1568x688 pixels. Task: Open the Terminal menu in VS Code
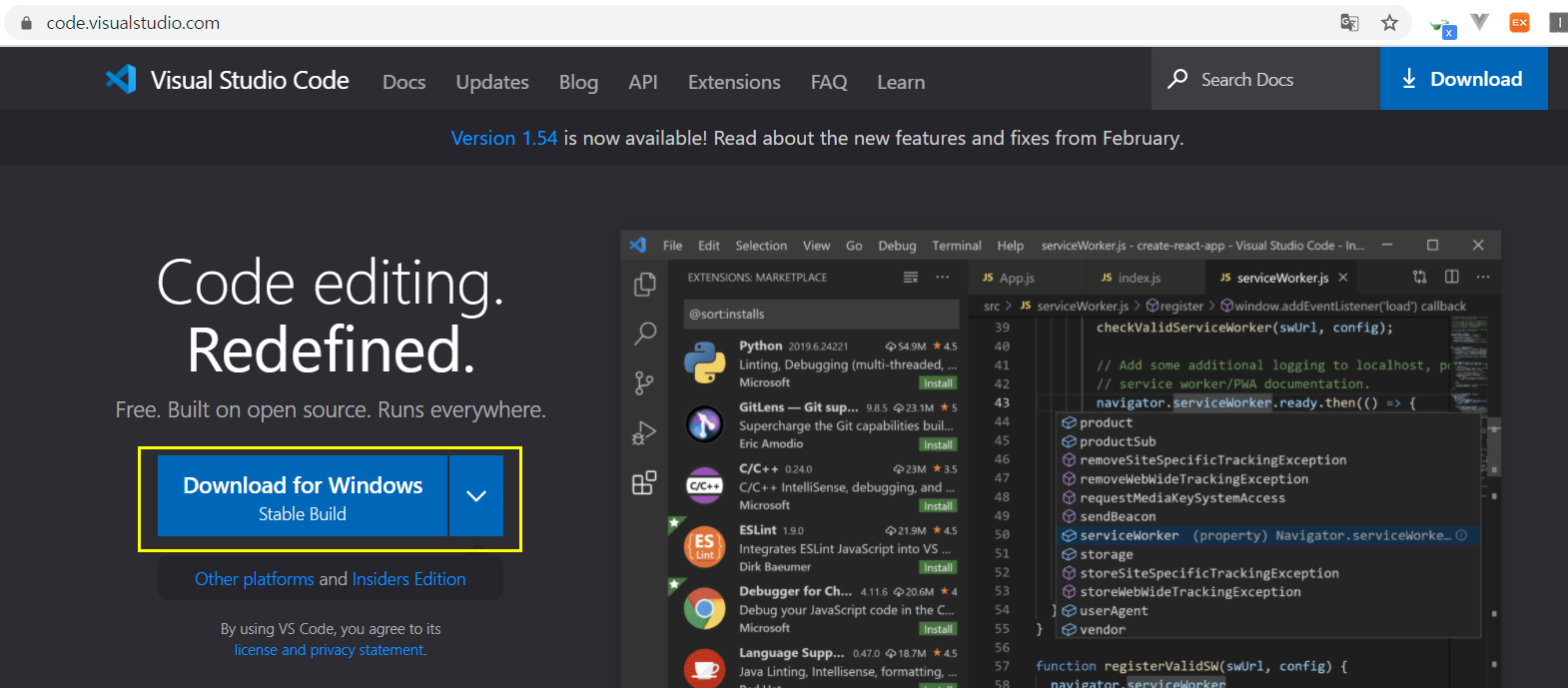click(x=957, y=246)
